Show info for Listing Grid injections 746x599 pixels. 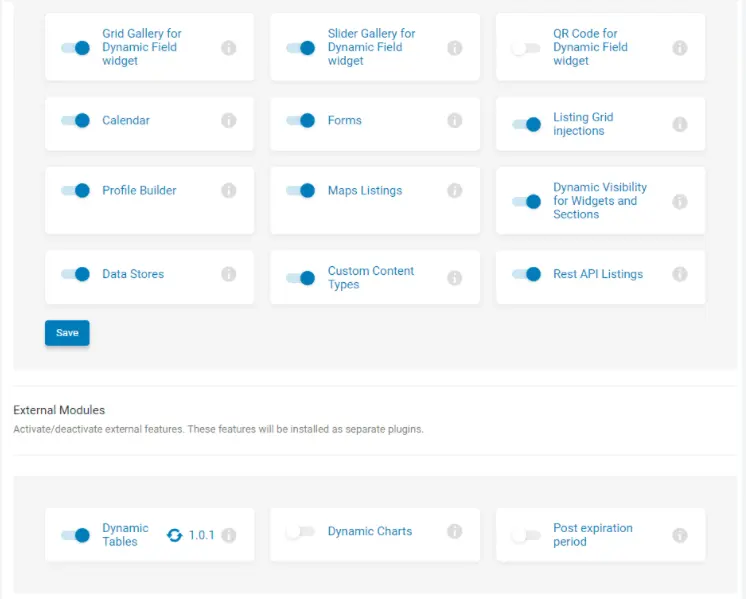point(680,124)
